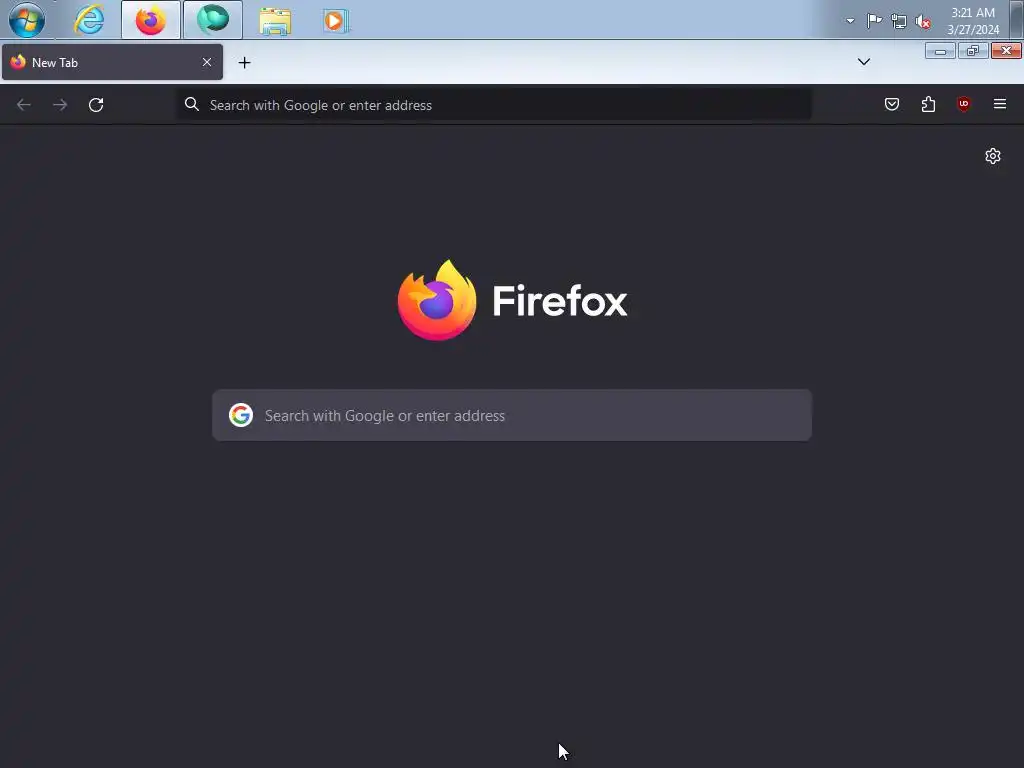The width and height of the screenshot is (1024, 768).
Task: Close the New Tab tab
Action: (207, 62)
